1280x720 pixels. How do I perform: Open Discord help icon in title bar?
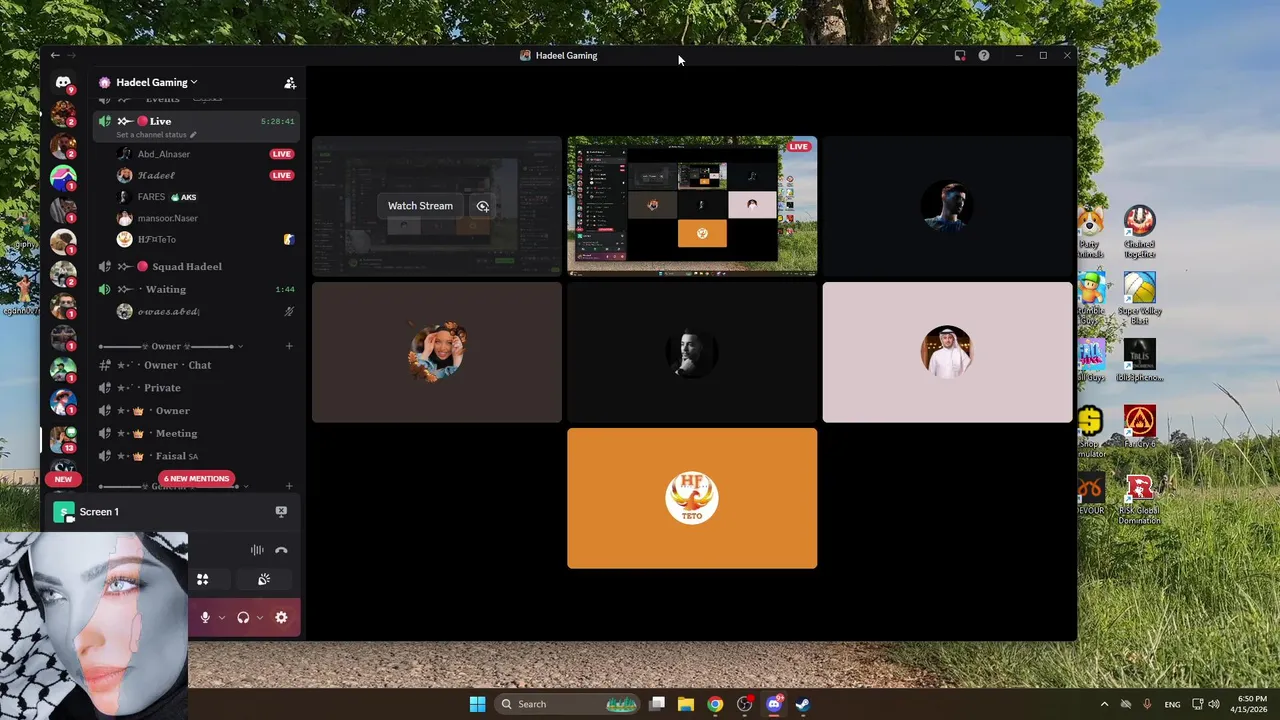(x=984, y=56)
